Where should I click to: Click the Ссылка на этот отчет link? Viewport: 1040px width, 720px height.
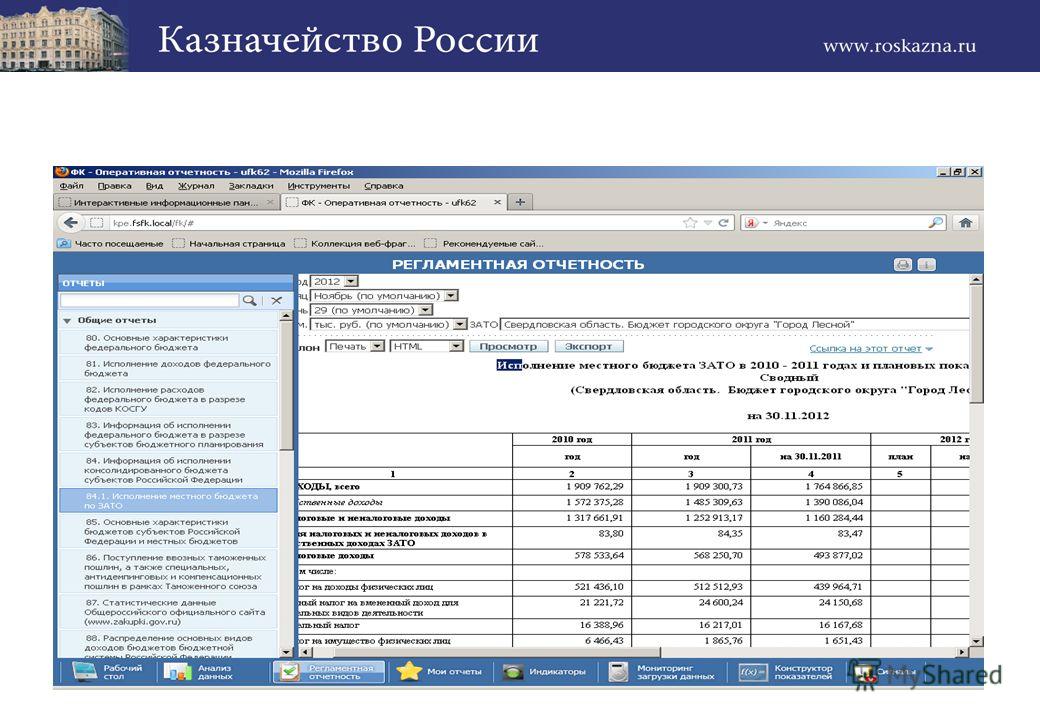click(x=866, y=349)
